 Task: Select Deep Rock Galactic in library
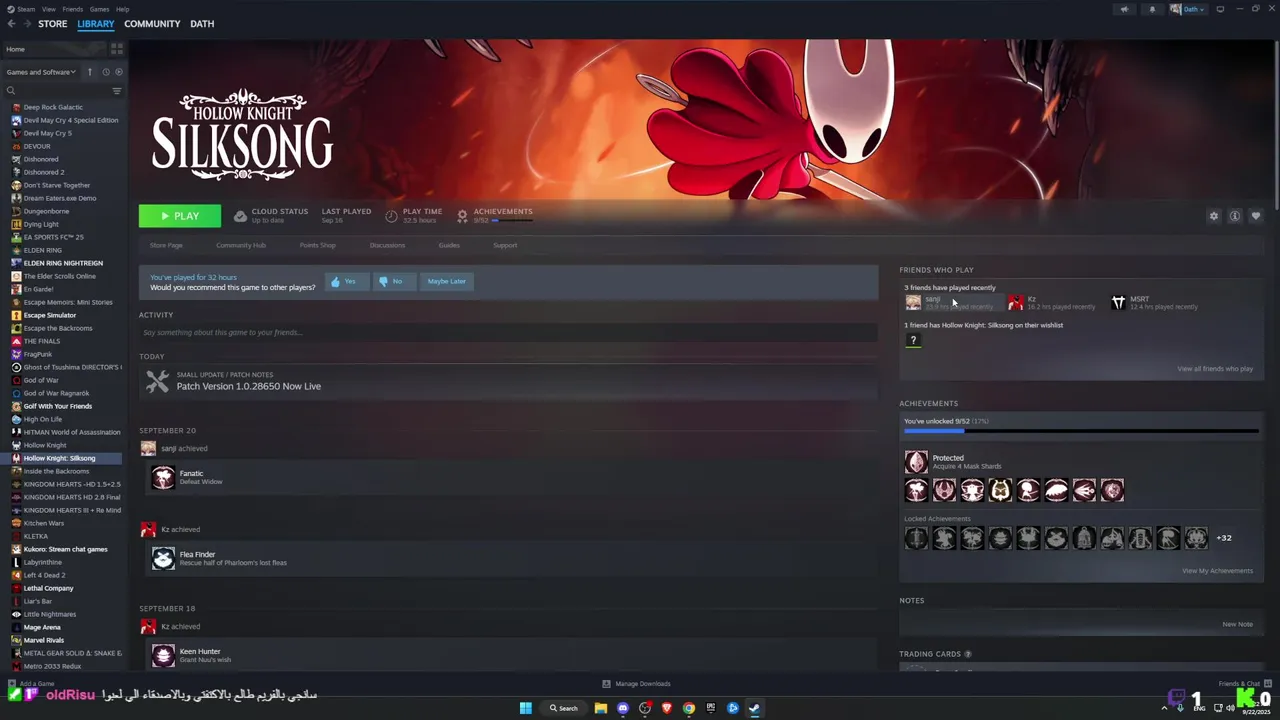click(53, 107)
